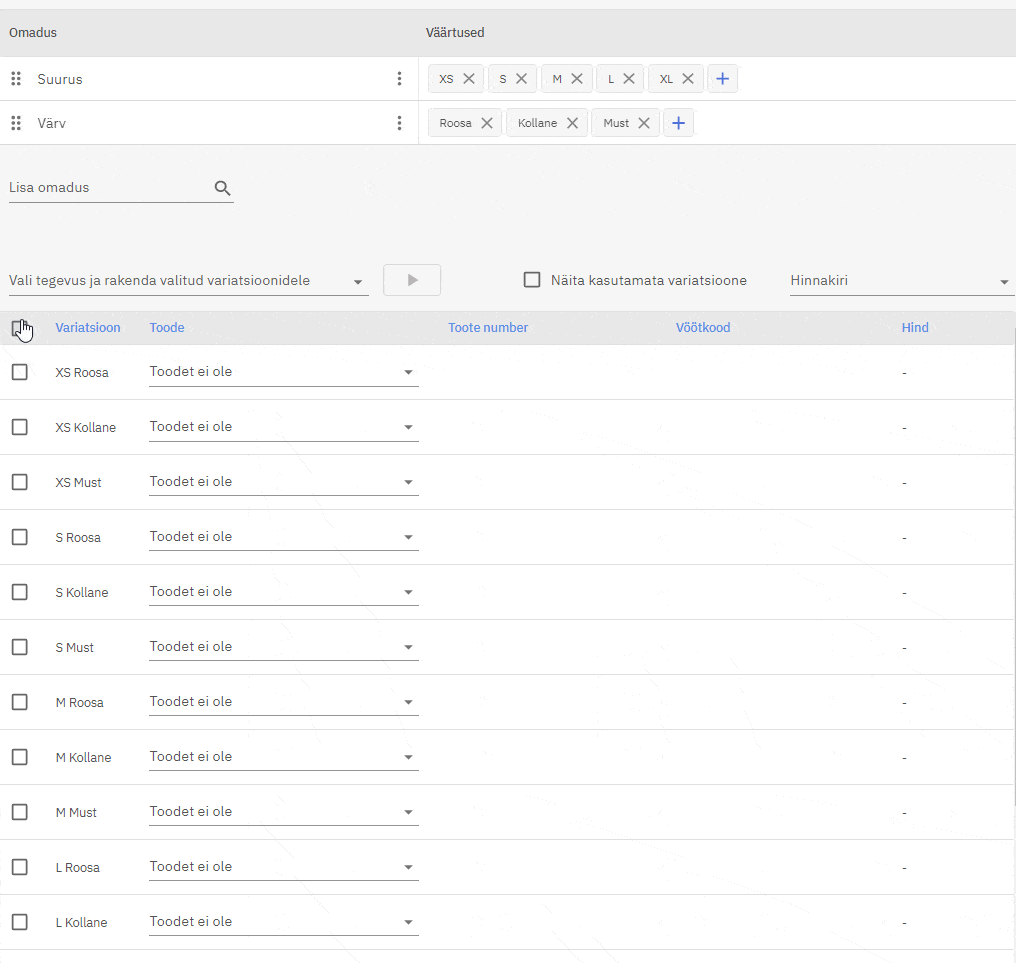The height and width of the screenshot is (963, 1016).
Task: Sort by Variatsioon column header
Action: click(x=88, y=328)
